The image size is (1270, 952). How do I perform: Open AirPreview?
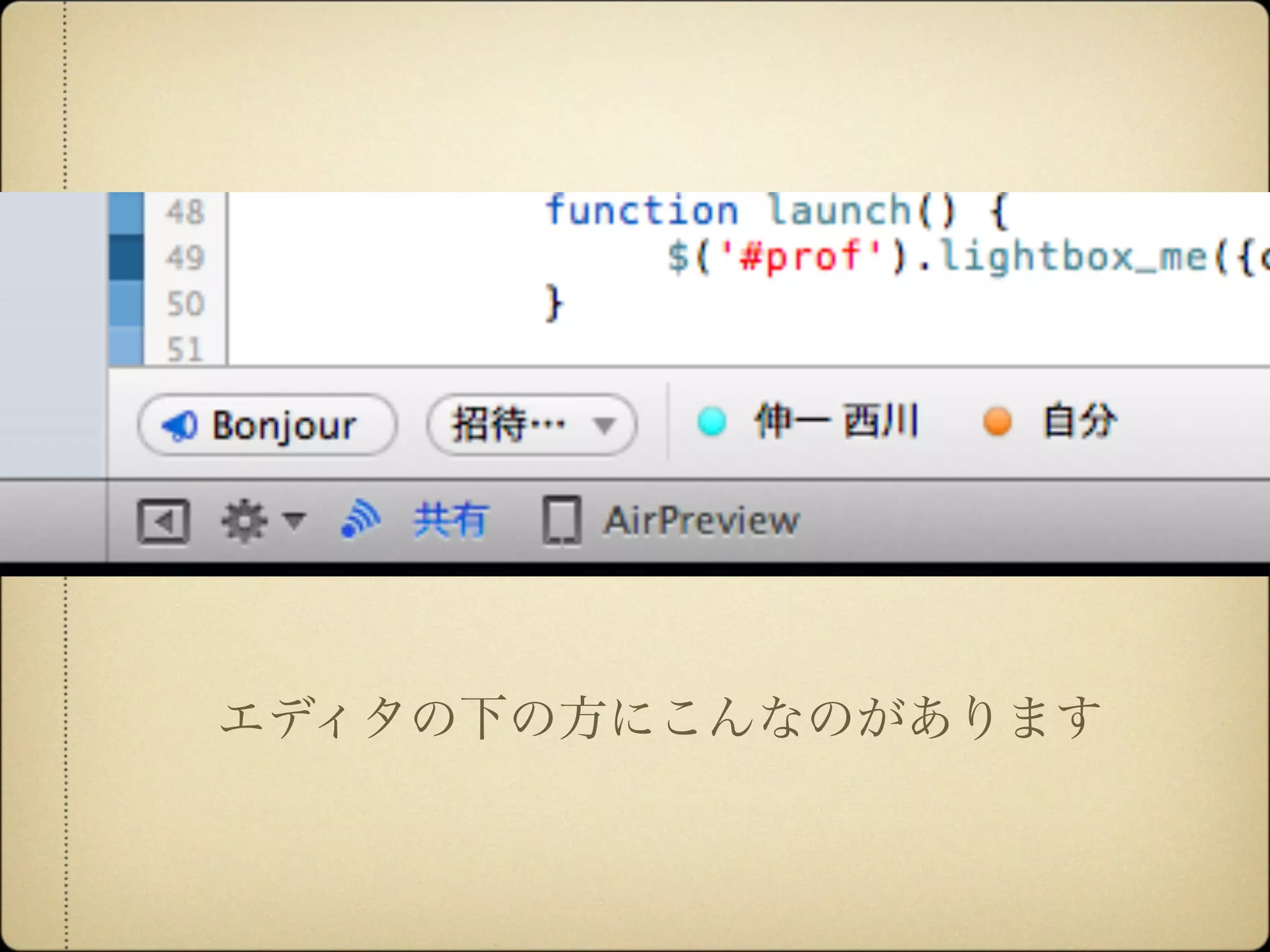tap(701, 521)
